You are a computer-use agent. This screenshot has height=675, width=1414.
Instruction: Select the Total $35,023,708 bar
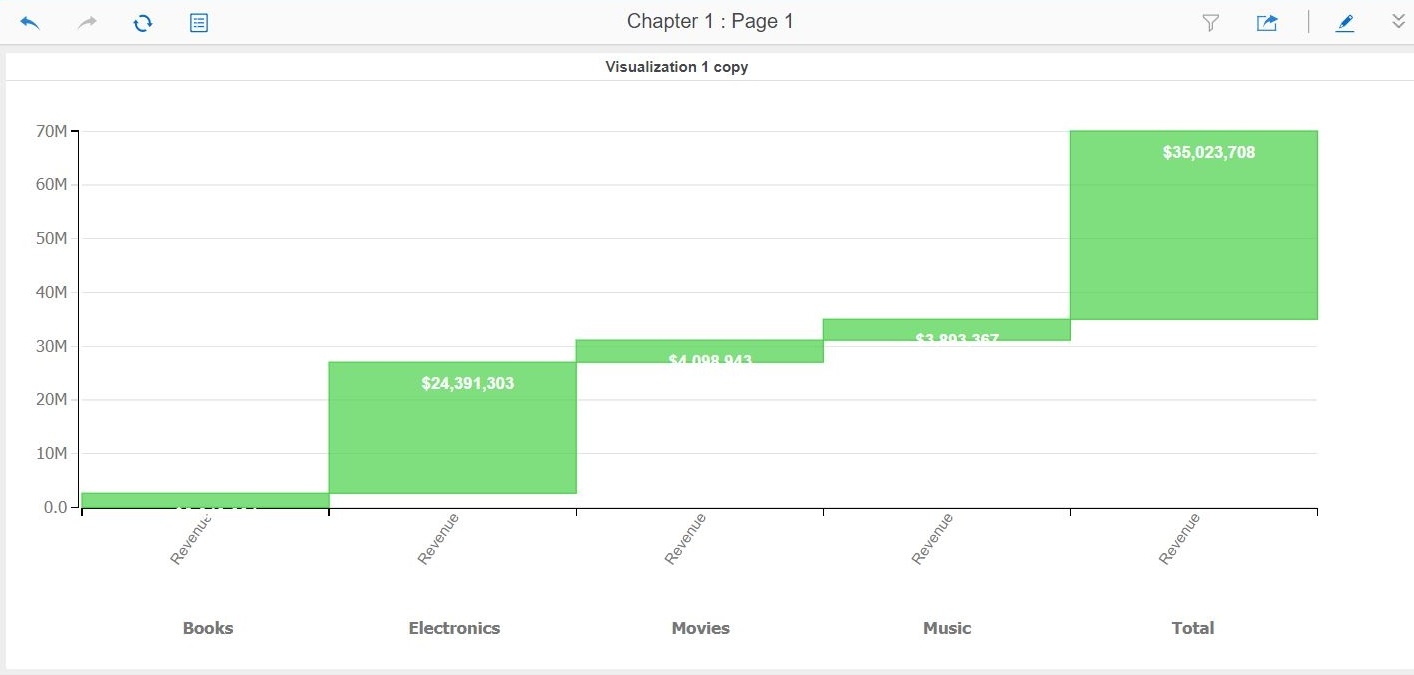pos(1194,225)
